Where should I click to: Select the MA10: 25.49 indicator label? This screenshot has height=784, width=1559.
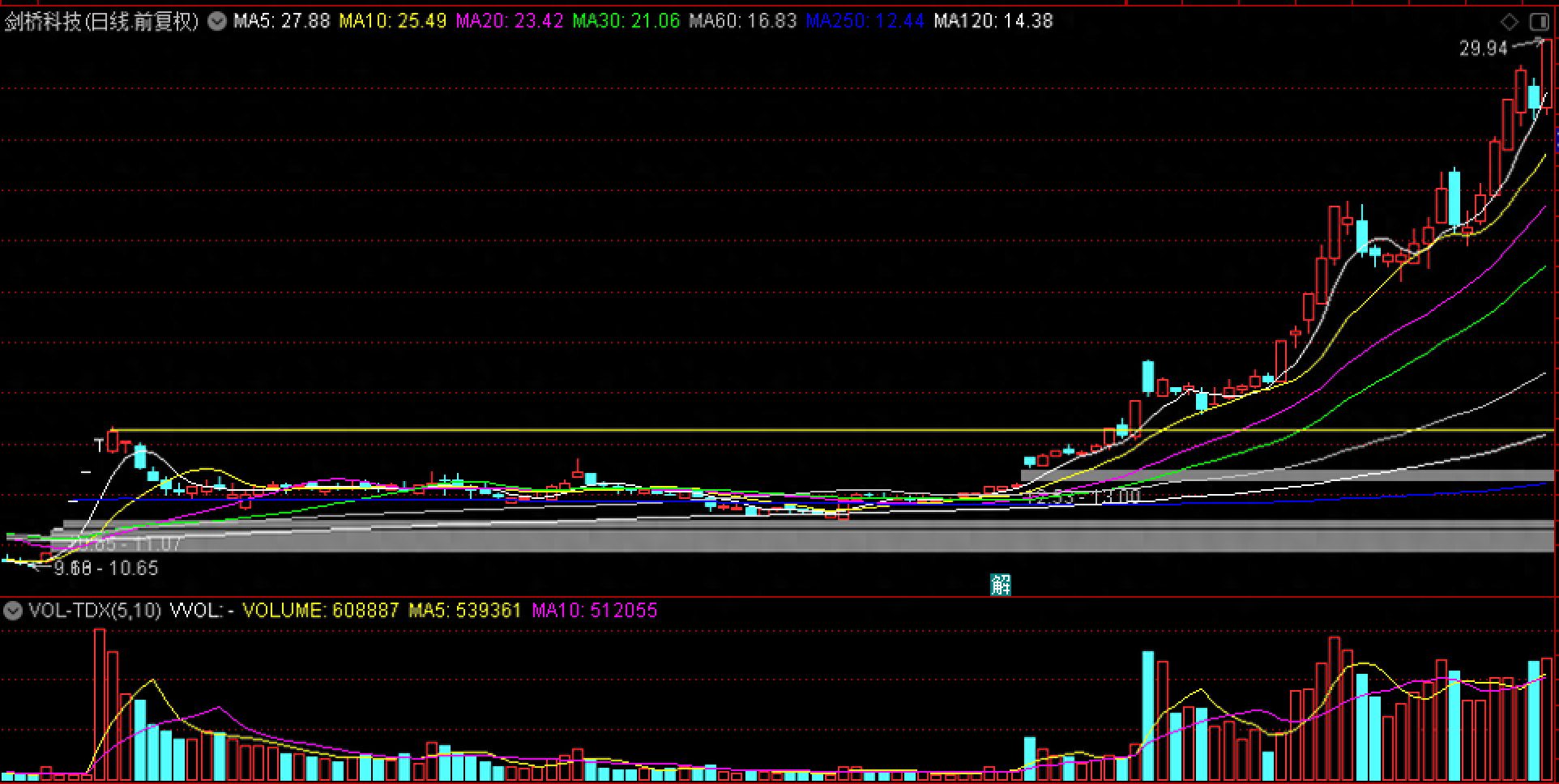pyautogui.click(x=393, y=21)
